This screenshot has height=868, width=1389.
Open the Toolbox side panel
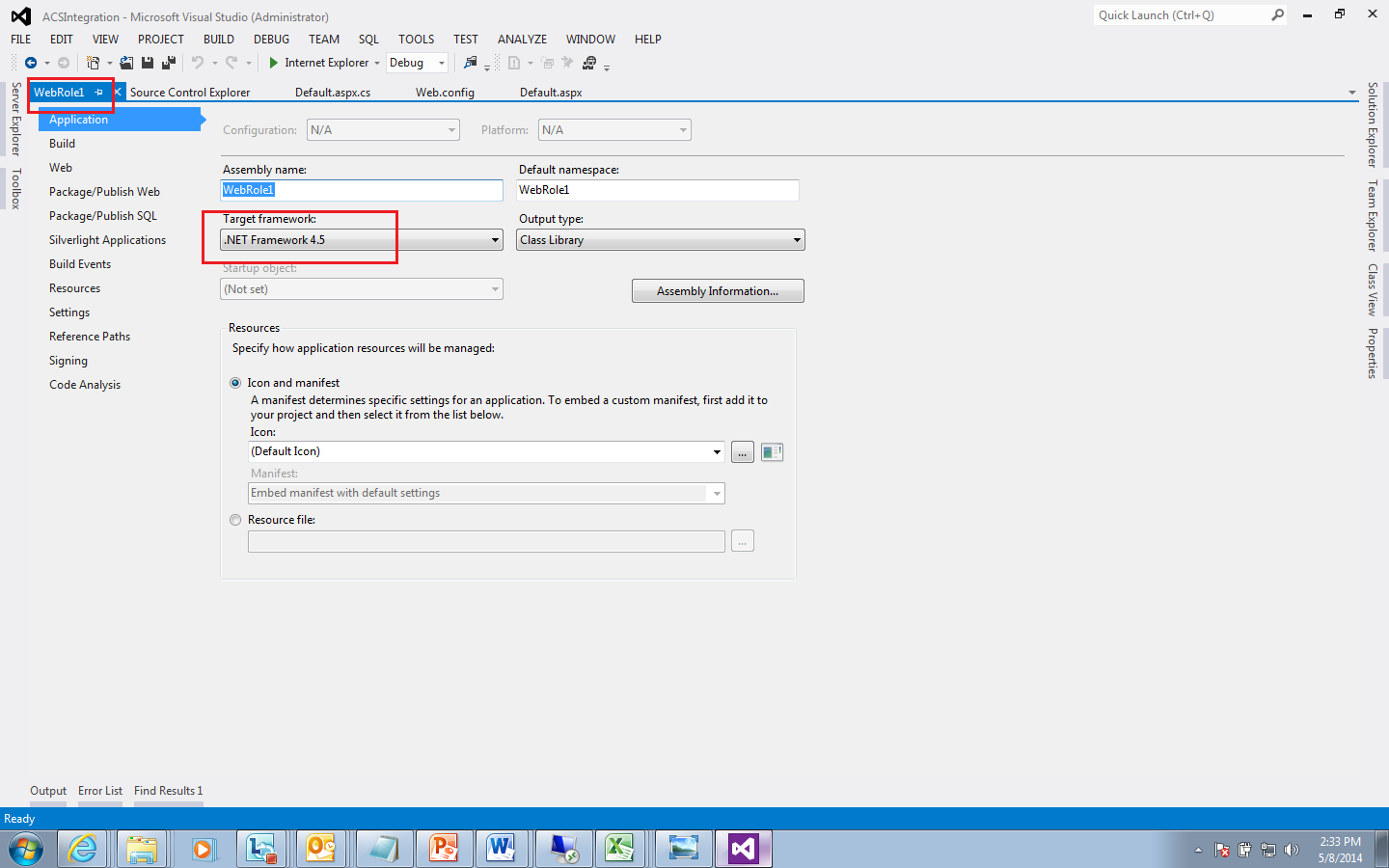point(15,188)
